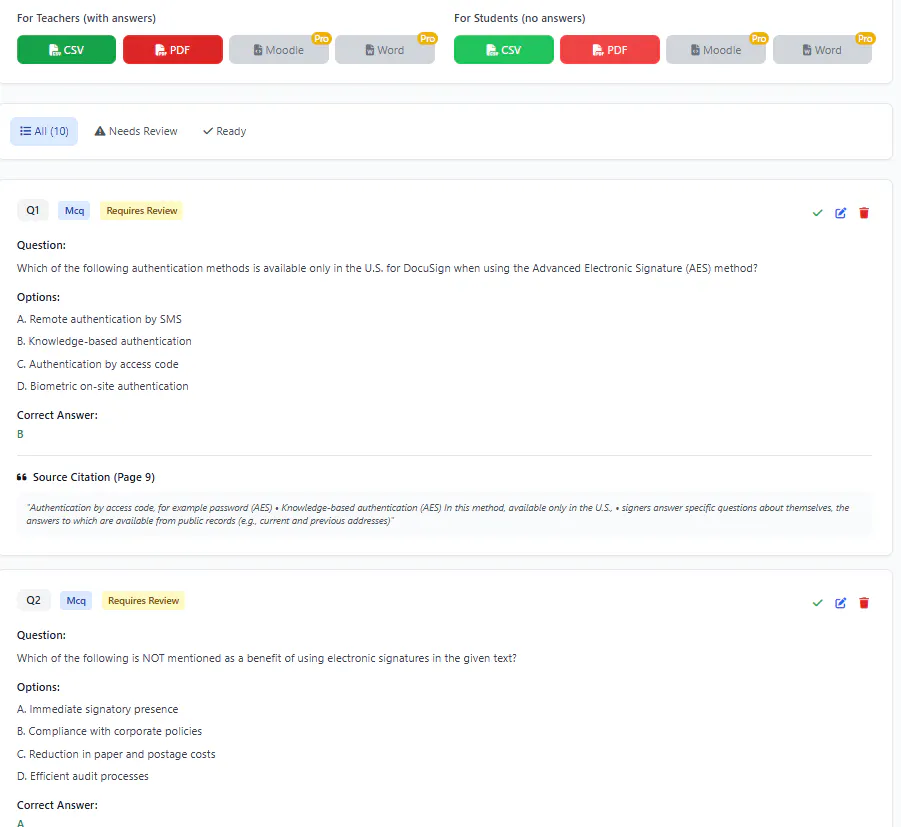The height and width of the screenshot is (827, 901).
Task: Select option B. Knowledge-based authentication
Action: click(x=104, y=341)
